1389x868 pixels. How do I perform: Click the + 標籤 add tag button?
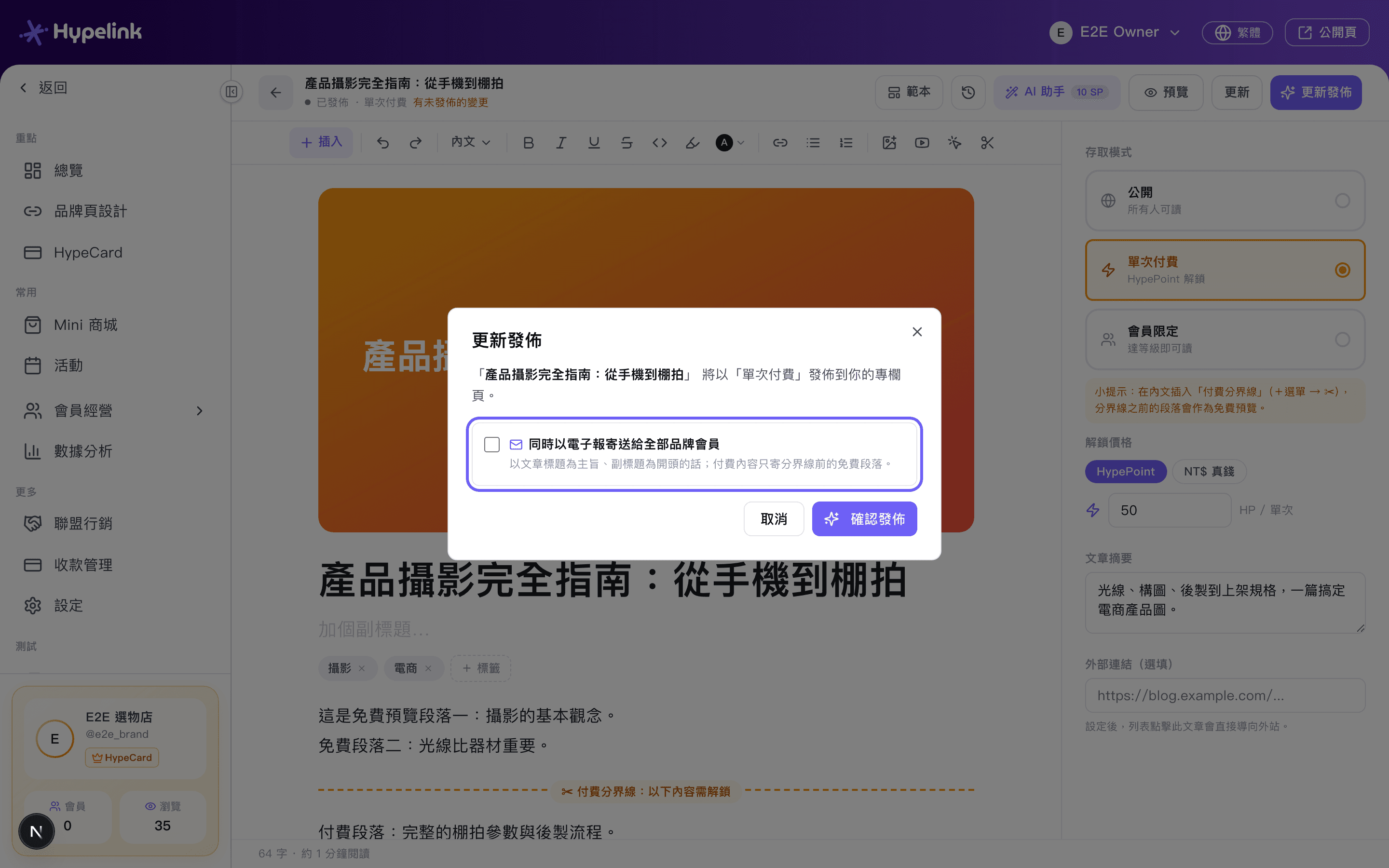click(481, 668)
